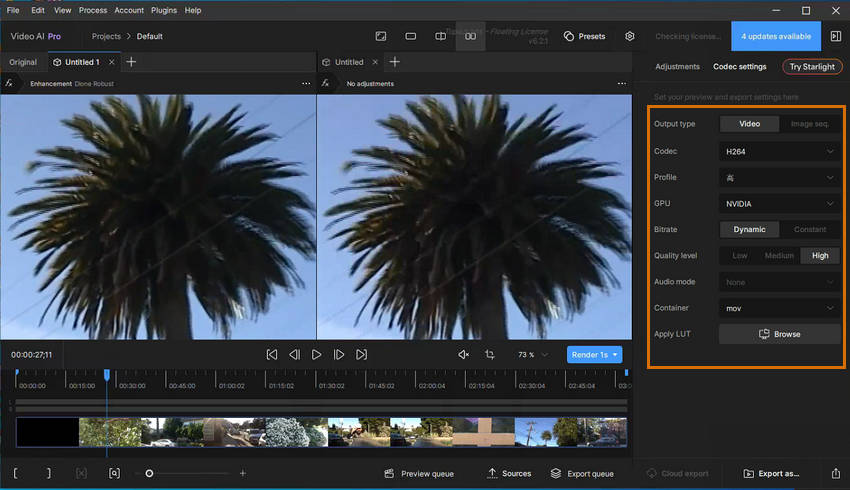Open the Preview queue
The image size is (850, 490).
tap(419, 474)
